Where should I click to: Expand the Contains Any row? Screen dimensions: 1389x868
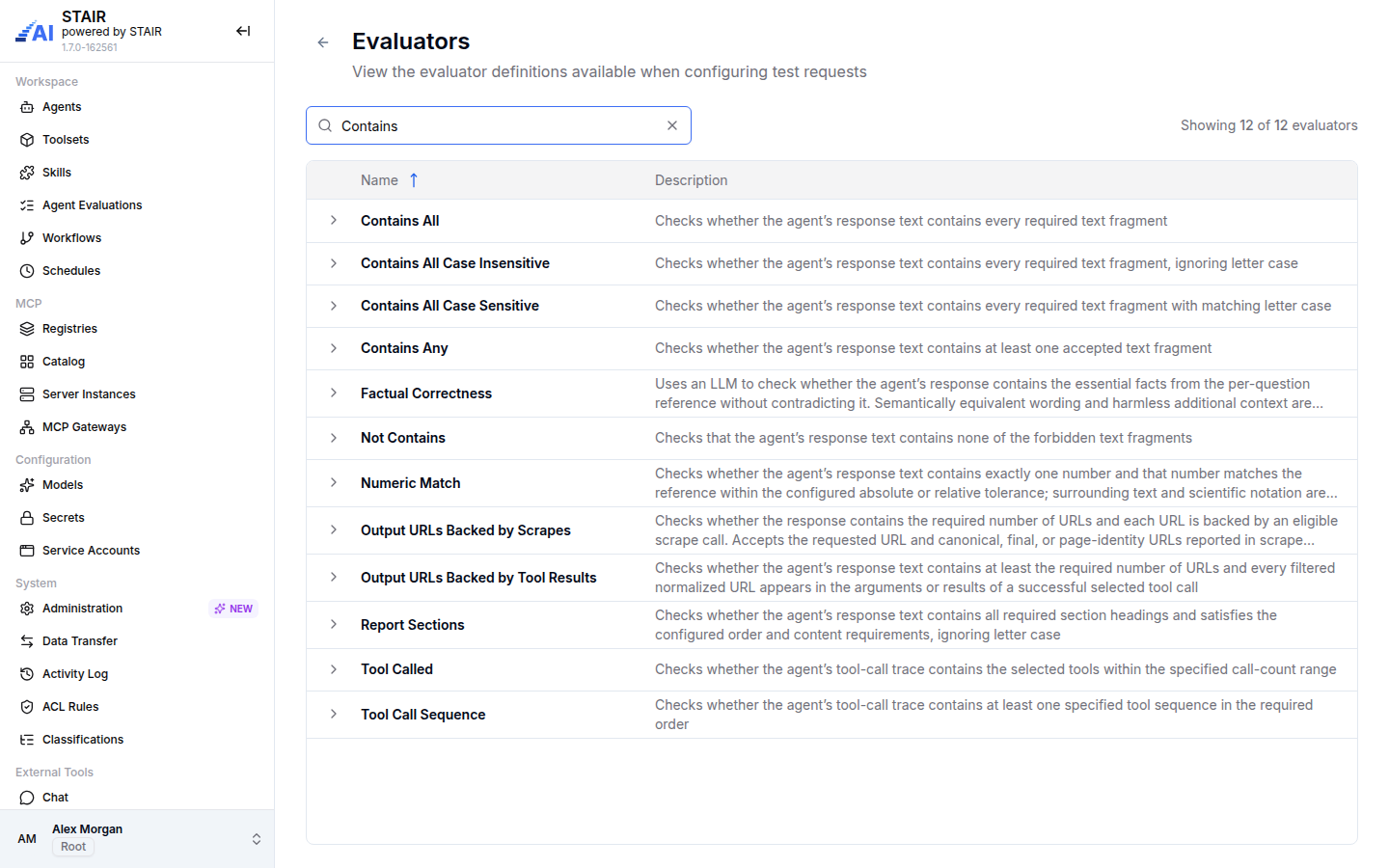334,348
